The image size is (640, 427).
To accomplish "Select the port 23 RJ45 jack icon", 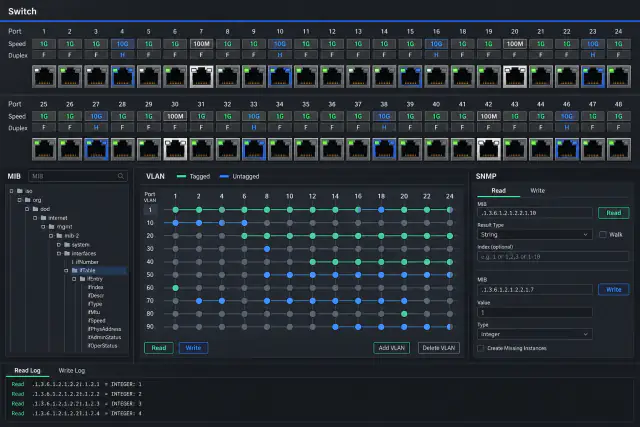I will 593,76.
